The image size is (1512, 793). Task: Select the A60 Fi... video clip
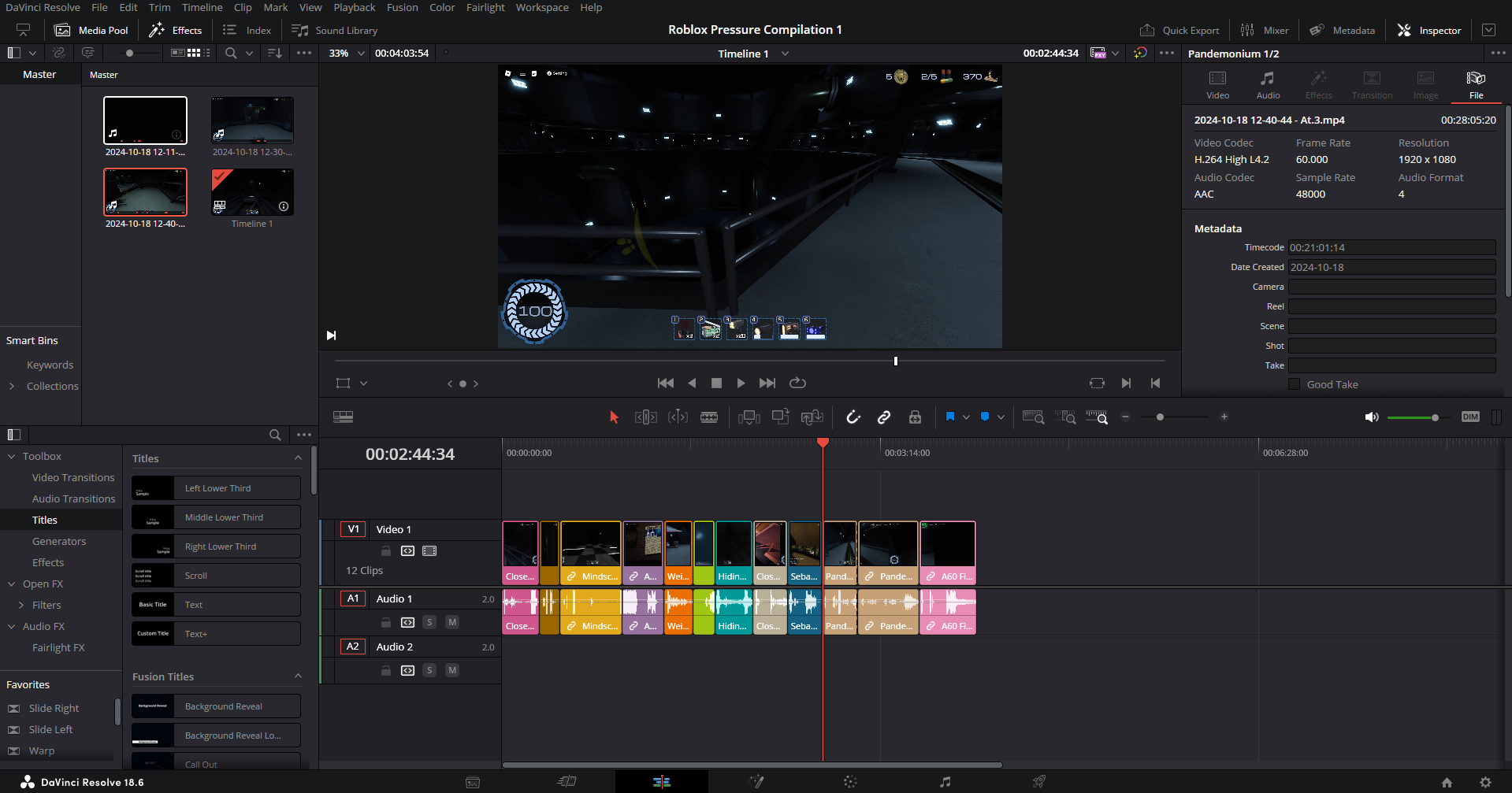[x=948, y=553]
